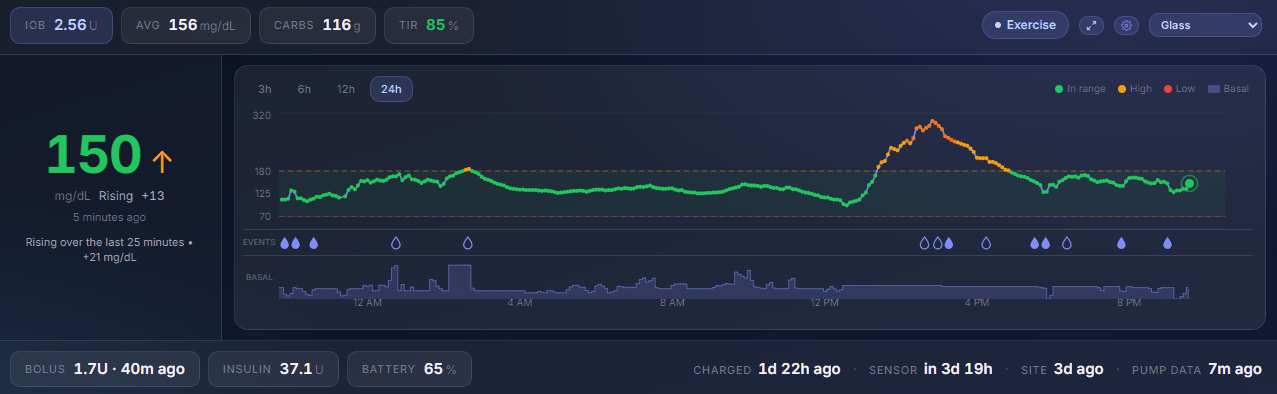Click the last filled drop, right of 8 PM
Image resolution: width=1277 pixels, height=394 pixels.
pos(1166,243)
